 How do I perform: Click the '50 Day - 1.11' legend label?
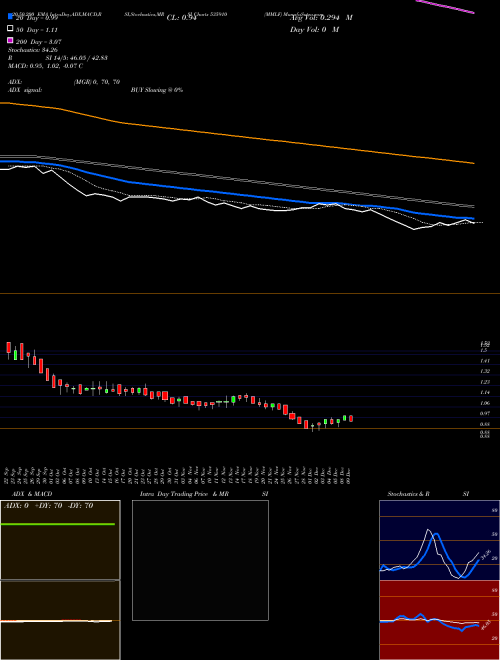coord(36,30)
